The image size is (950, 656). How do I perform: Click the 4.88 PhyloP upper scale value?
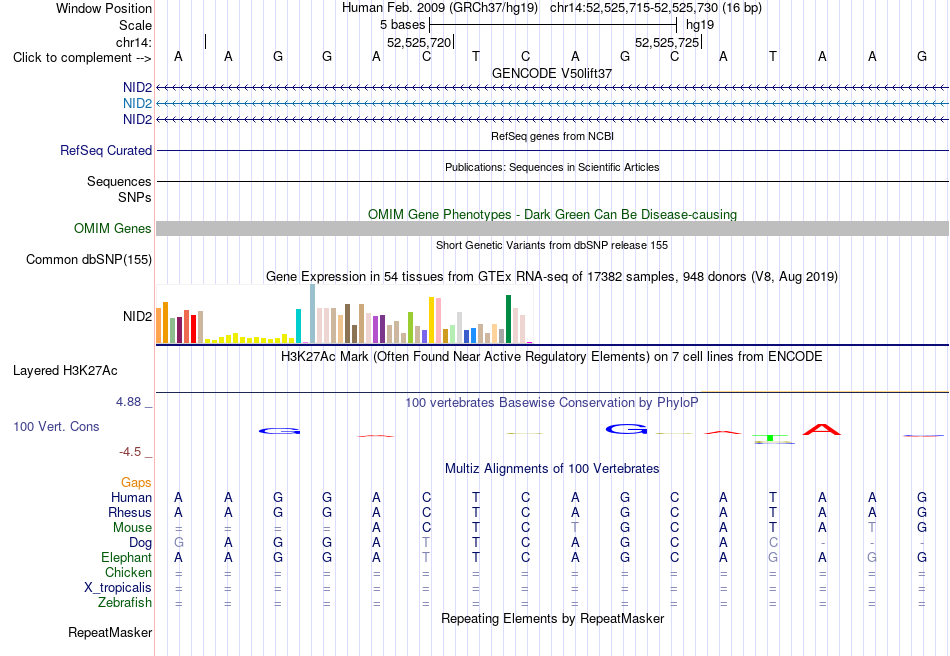[x=128, y=402]
